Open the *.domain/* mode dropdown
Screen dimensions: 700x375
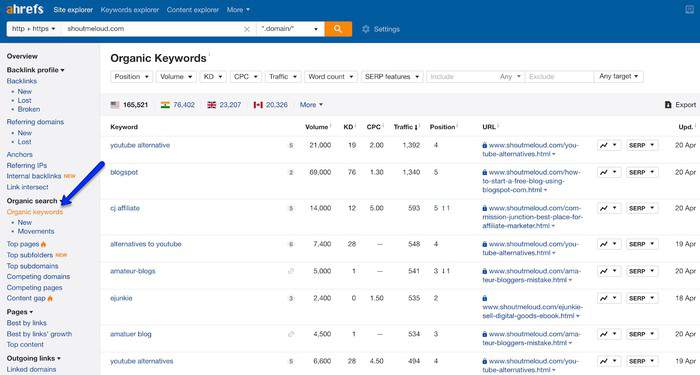[x=290, y=29]
